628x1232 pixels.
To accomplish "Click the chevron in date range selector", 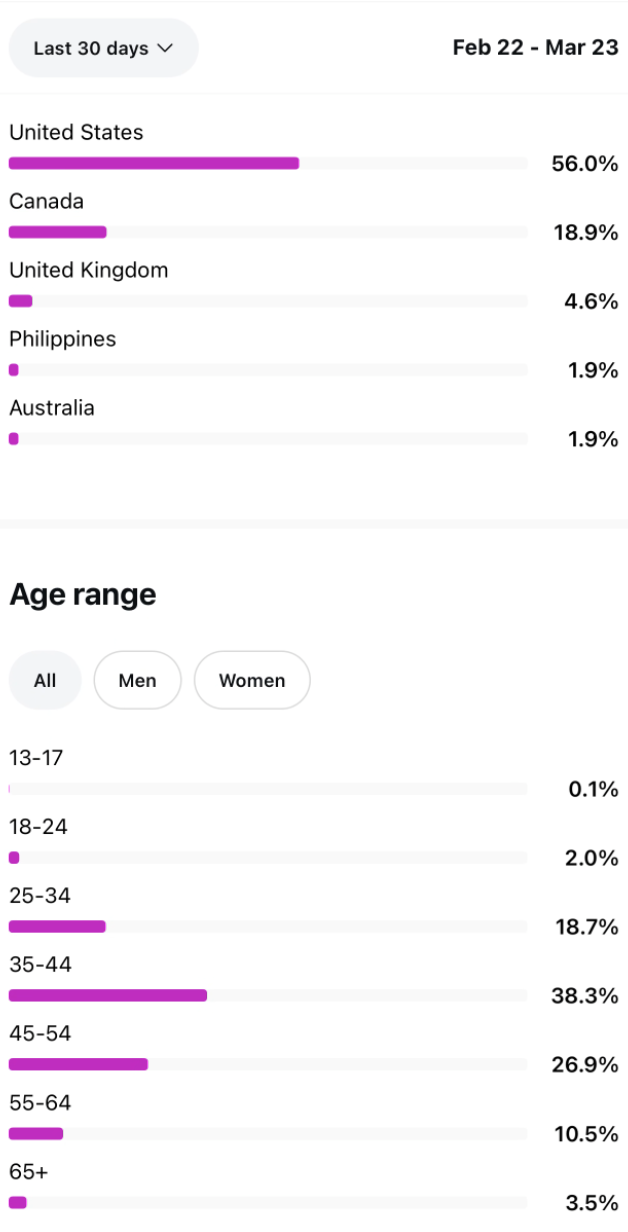I will (165, 48).
